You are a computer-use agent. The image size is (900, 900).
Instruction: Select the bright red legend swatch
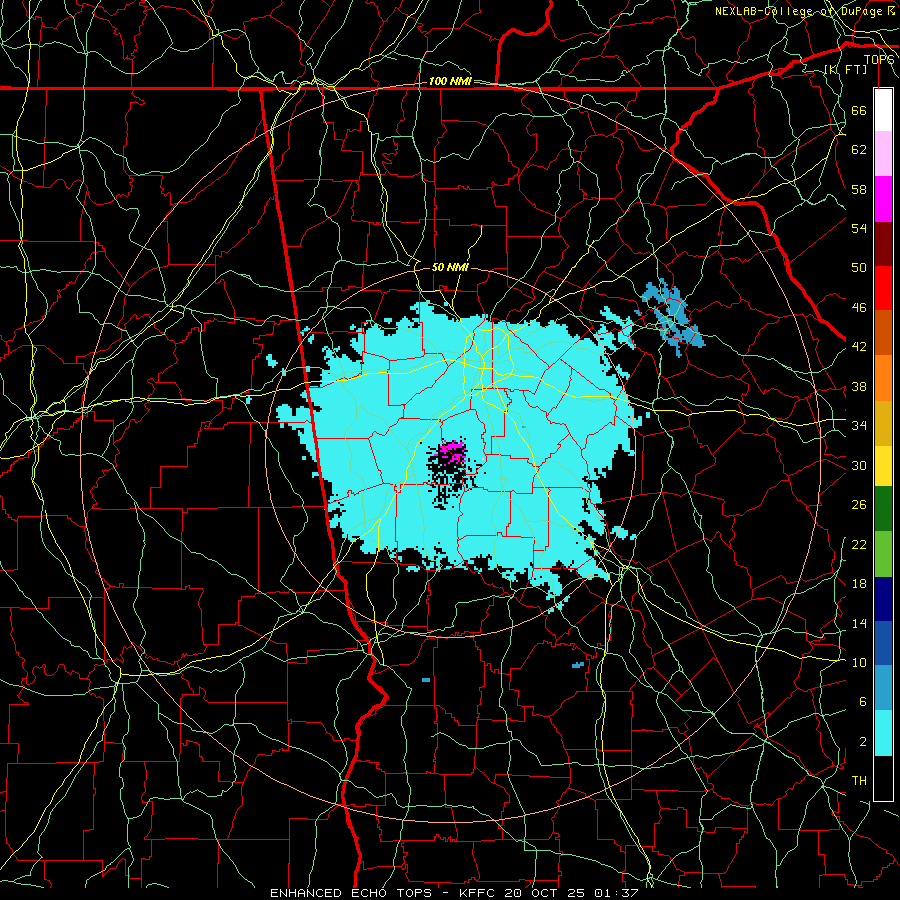(883, 288)
